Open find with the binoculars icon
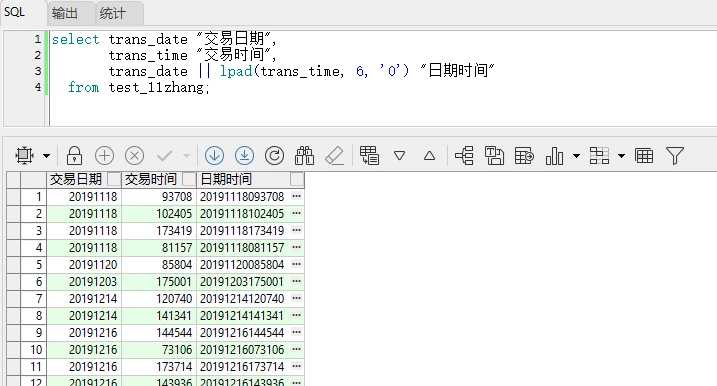Viewport: 717px width, 386px height. (305, 155)
